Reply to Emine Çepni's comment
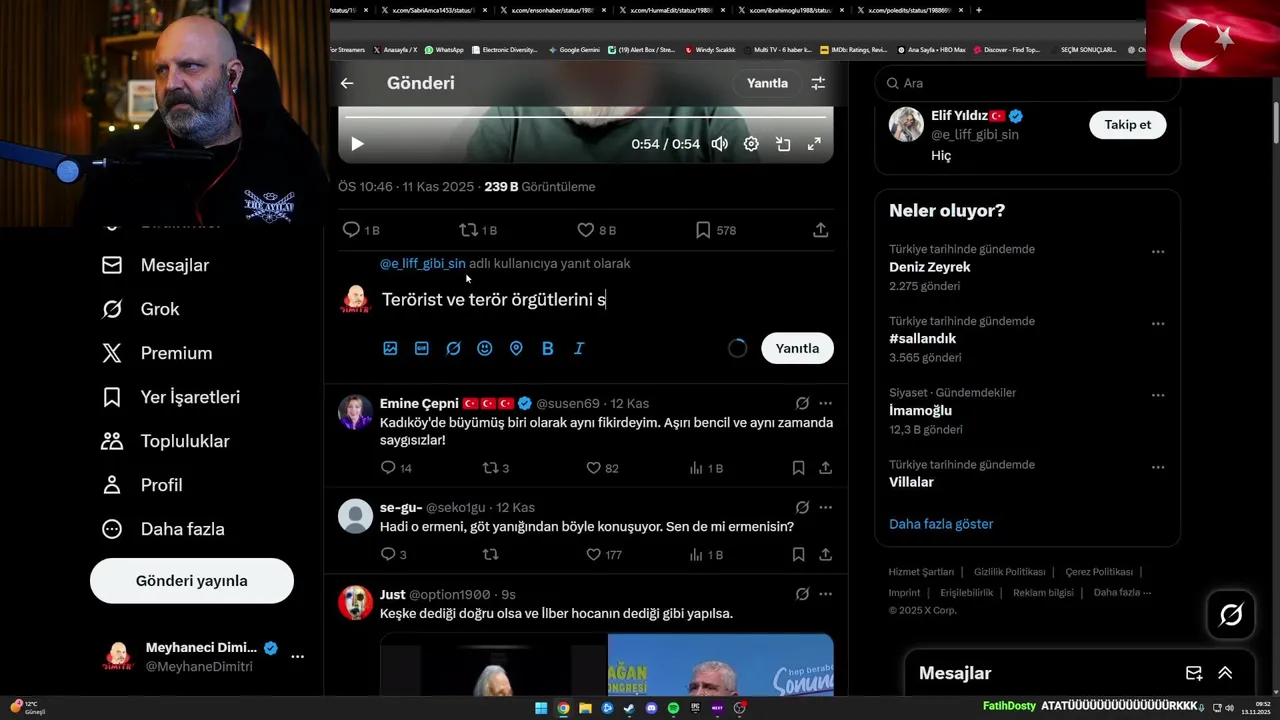 pyautogui.click(x=396, y=468)
